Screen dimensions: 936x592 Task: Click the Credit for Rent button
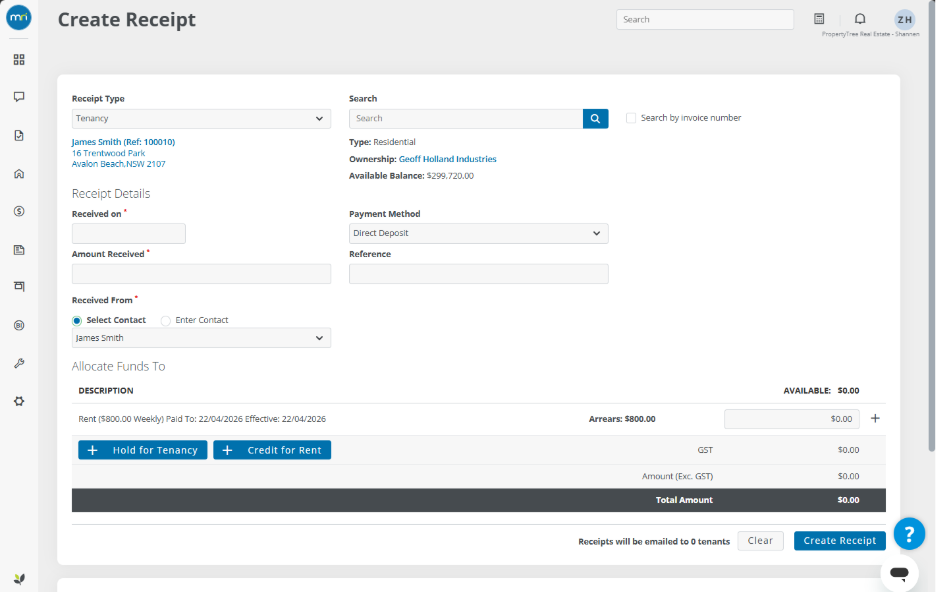[x=272, y=450]
